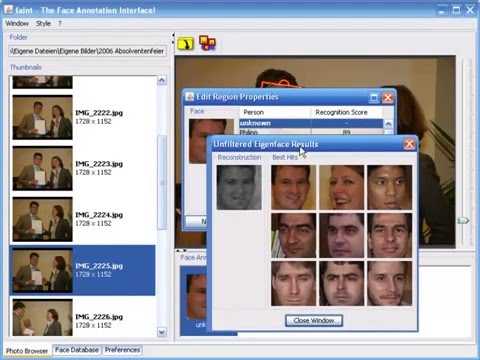Open the Window menu

pos(17,23)
